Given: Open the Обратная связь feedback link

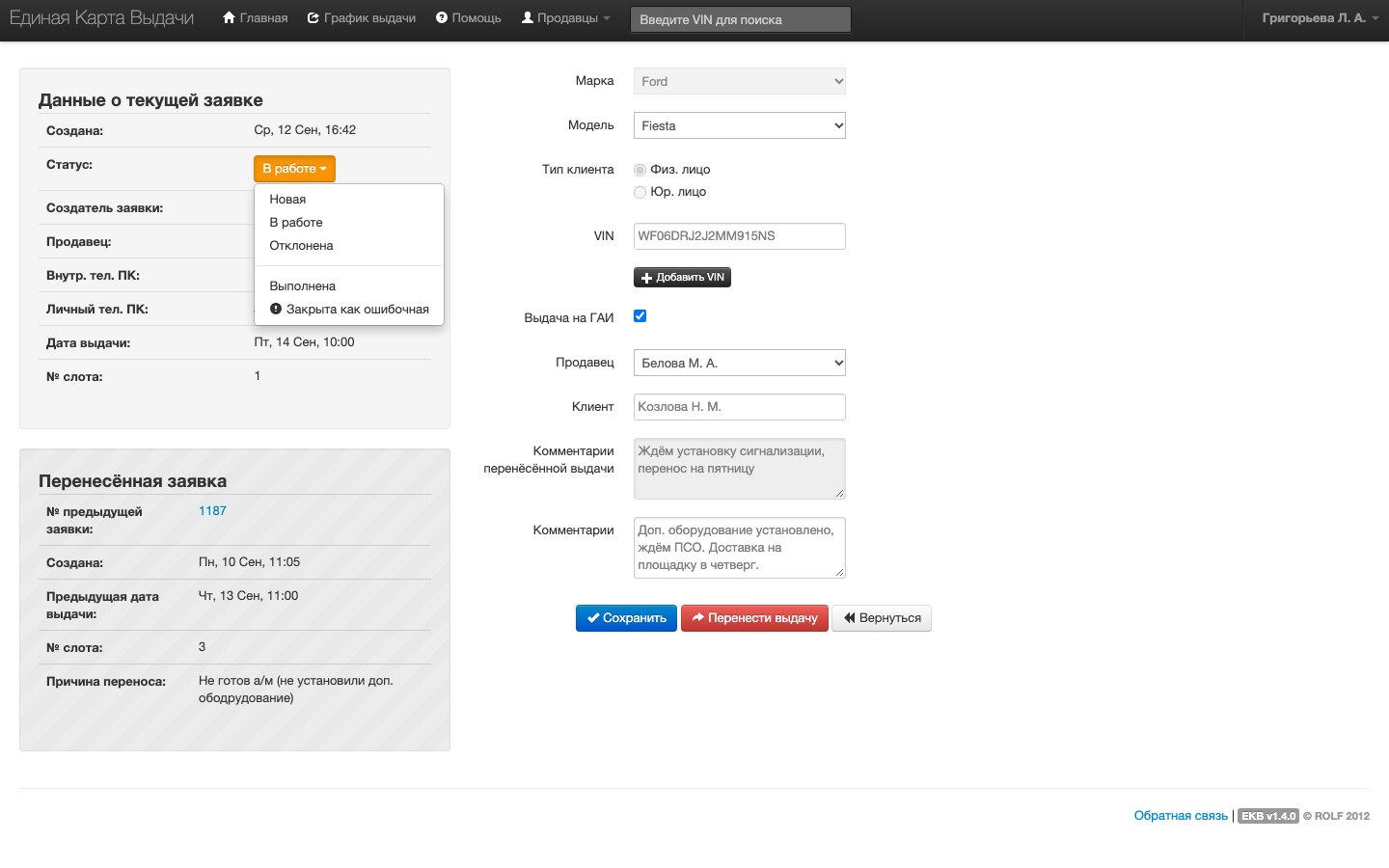Looking at the screenshot, I should click(1181, 816).
